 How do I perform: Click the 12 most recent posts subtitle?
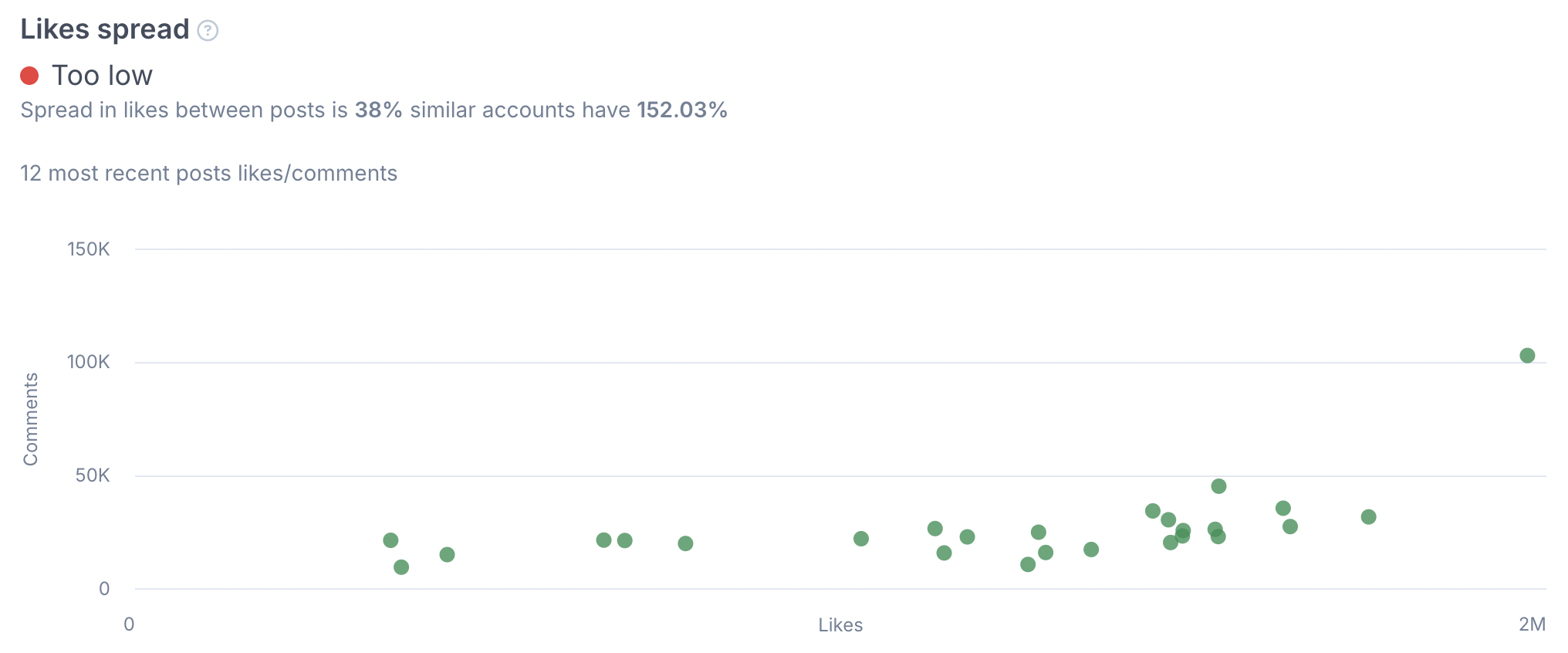[208, 174]
